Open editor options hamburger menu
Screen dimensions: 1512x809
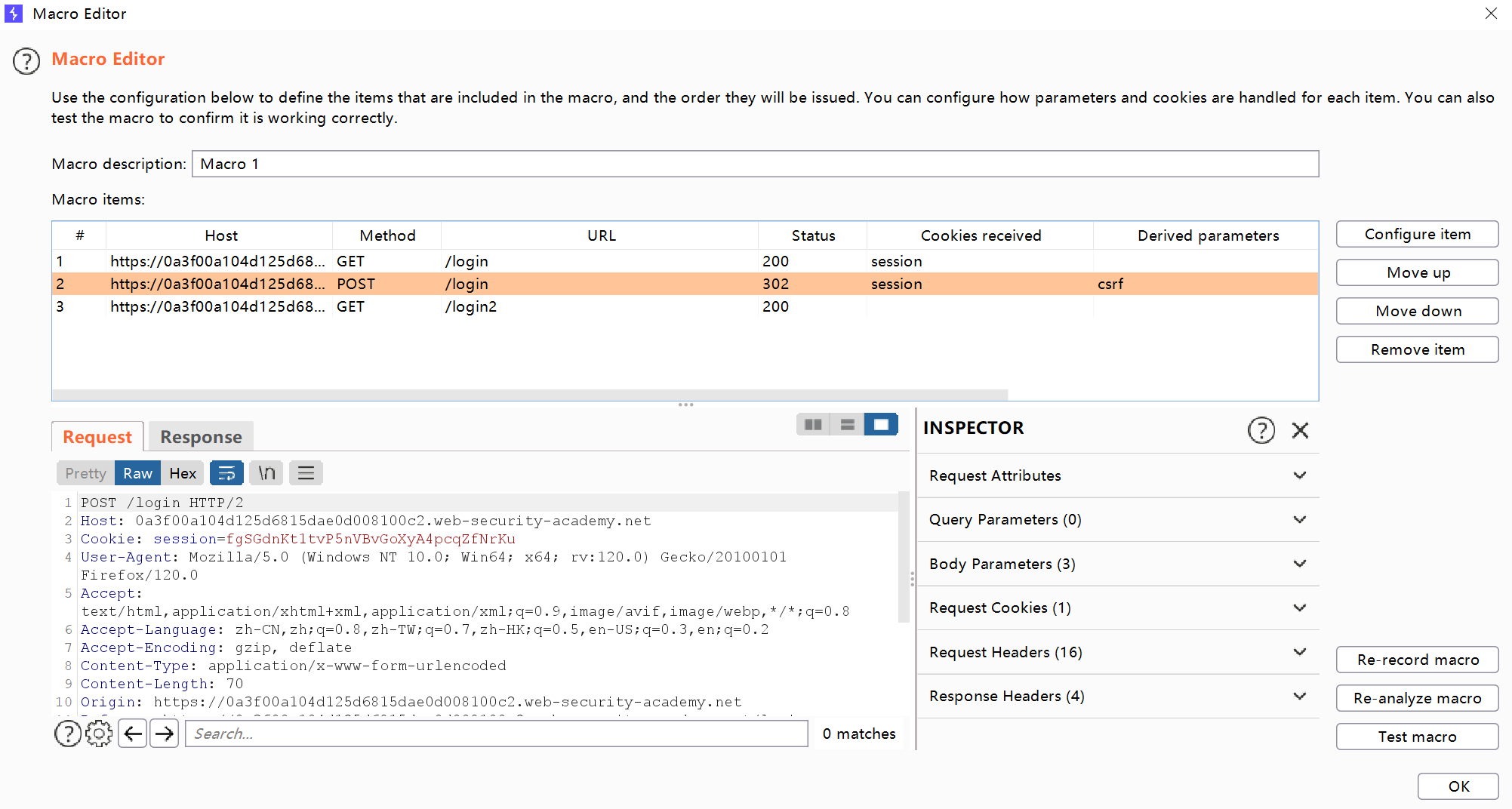point(306,473)
